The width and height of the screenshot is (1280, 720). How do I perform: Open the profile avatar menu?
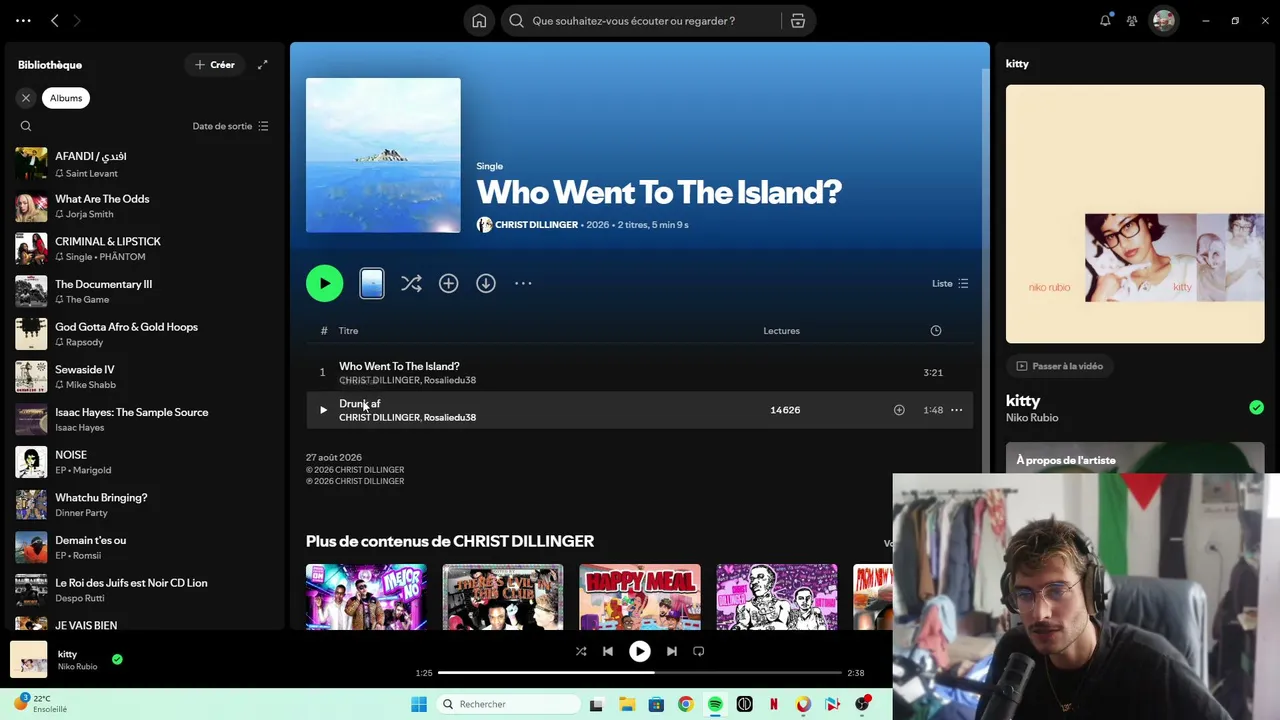pos(1163,20)
